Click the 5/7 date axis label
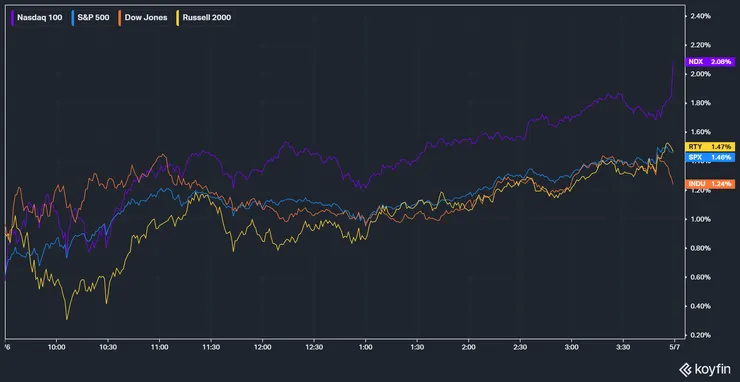The width and height of the screenshot is (740, 382). point(674,347)
